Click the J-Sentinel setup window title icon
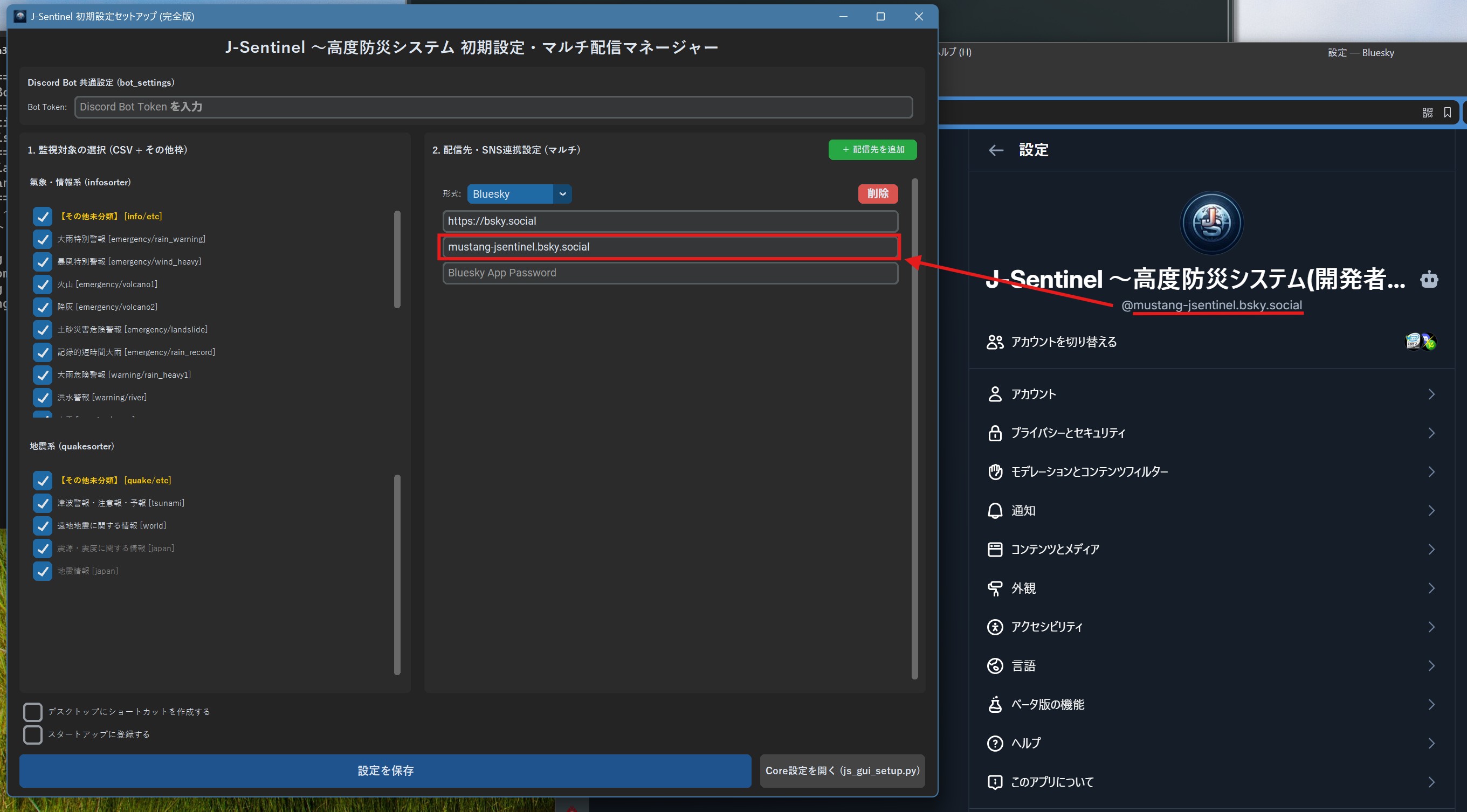Image resolution: width=1467 pixels, height=812 pixels. click(x=20, y=16)
